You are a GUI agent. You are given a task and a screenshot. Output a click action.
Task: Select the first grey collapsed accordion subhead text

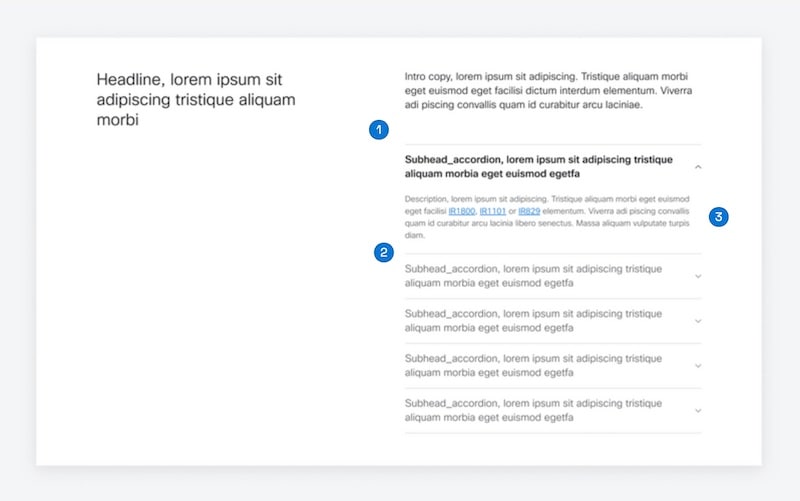click(533, 275)
